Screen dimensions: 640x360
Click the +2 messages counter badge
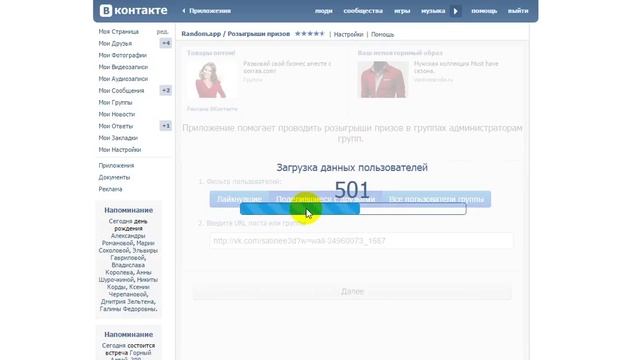click(x=165, y=90)
